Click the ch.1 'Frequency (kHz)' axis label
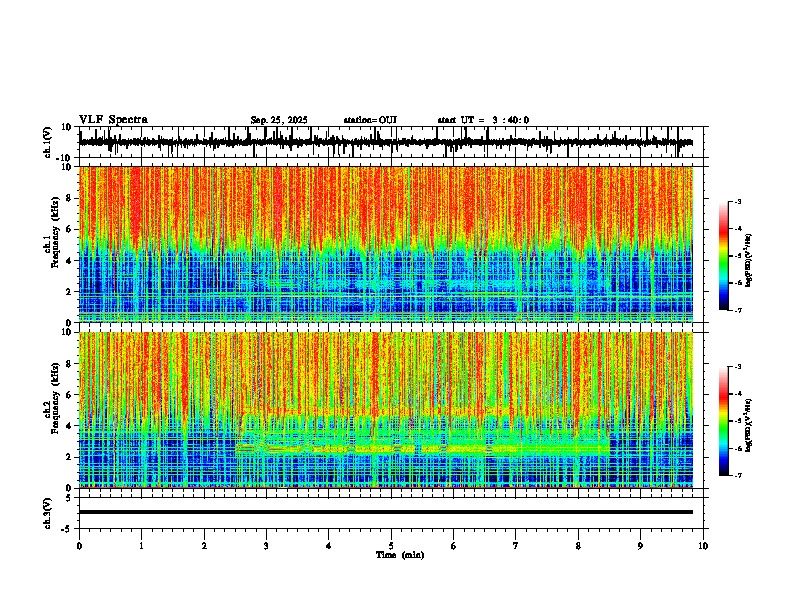 coord(55,232)
